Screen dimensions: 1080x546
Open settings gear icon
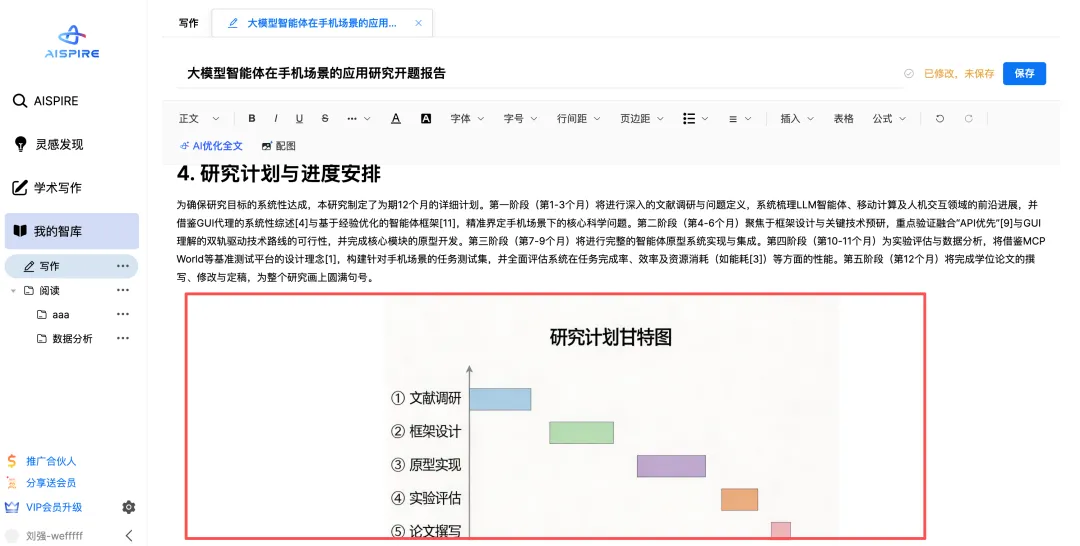[x=129, y=507]
